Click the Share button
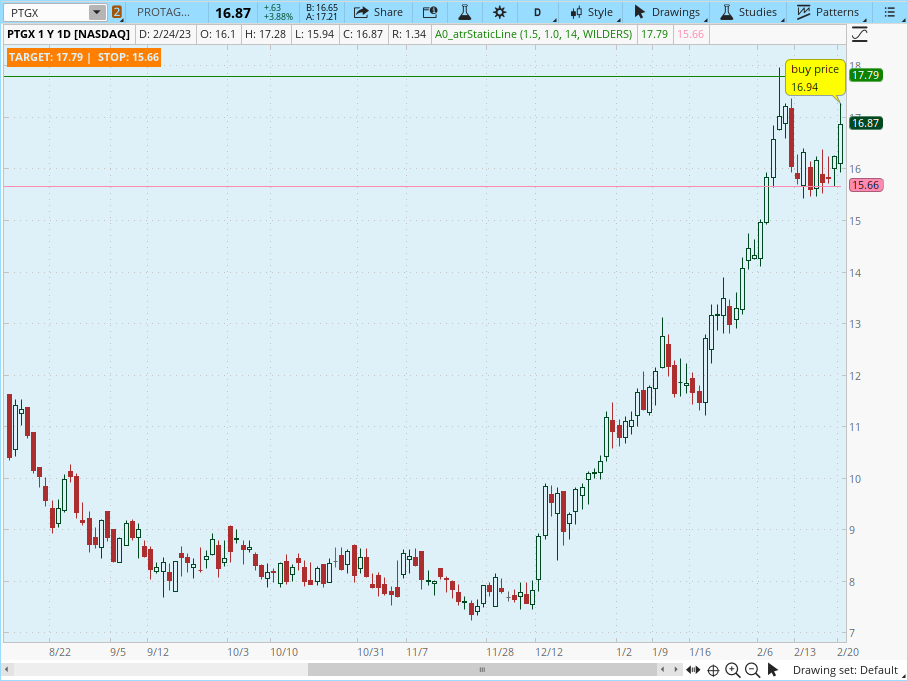908x681 pixels. tap(378, 12)
